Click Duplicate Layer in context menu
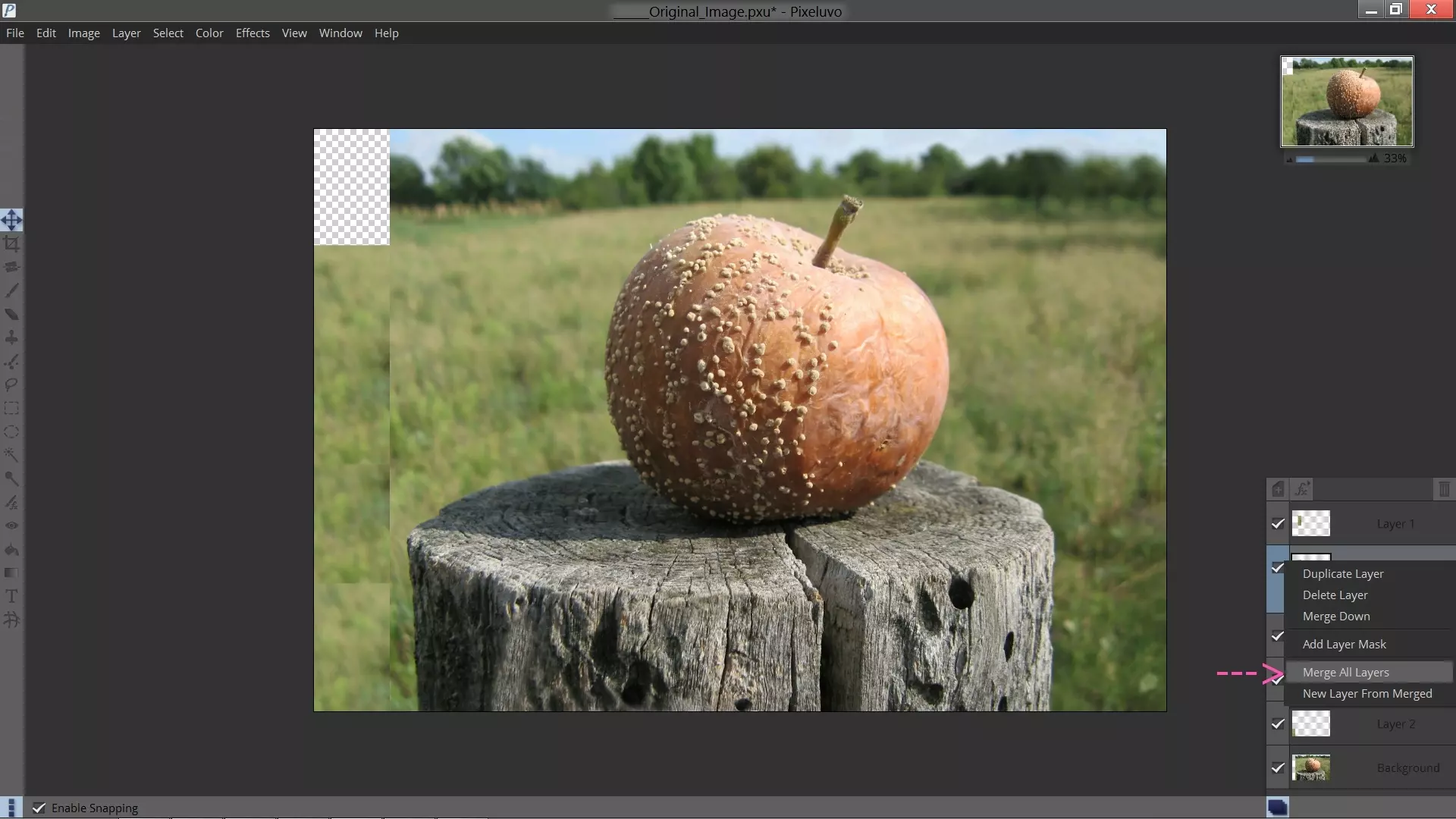The image size is (1456, 819). 1342,574
